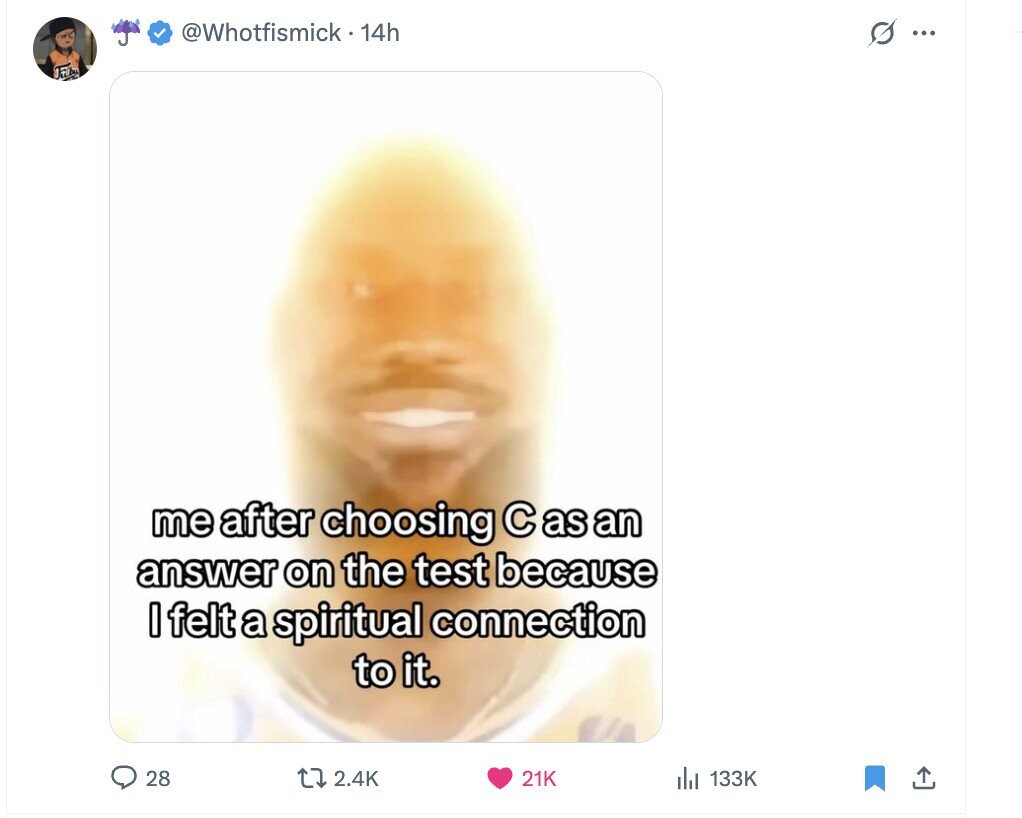Open the glowing face meme image
Viewport: 1022px width, 818px height.
[x=386, y=407]
